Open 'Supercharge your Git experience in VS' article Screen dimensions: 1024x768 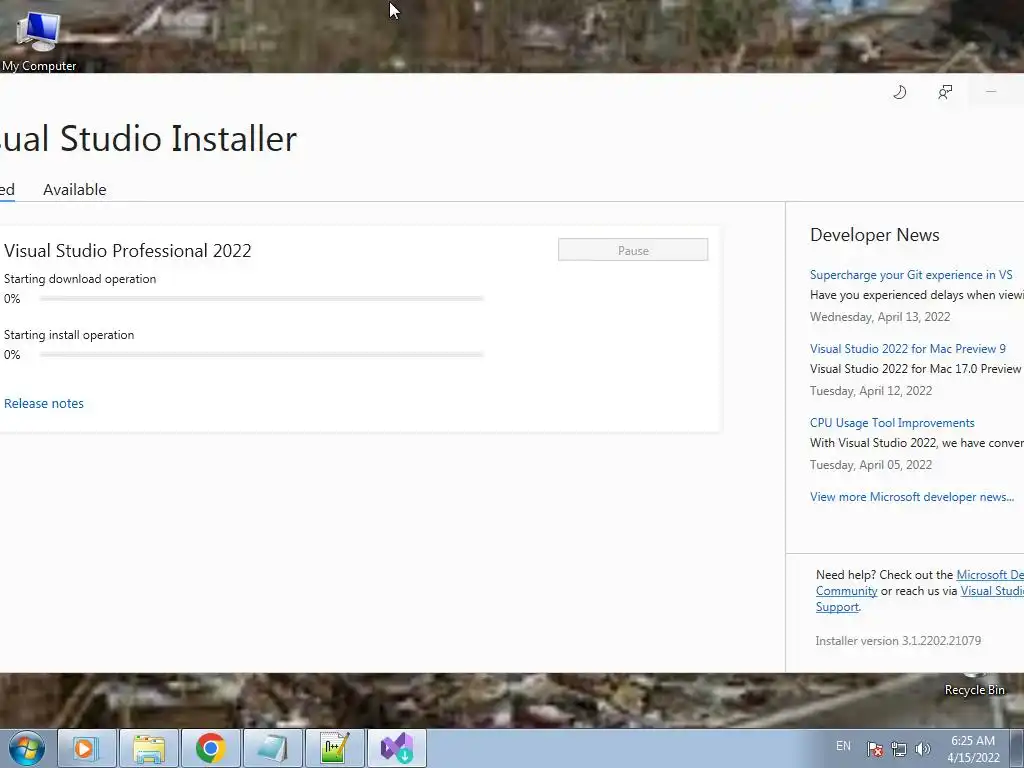click(x=911, y=275)
